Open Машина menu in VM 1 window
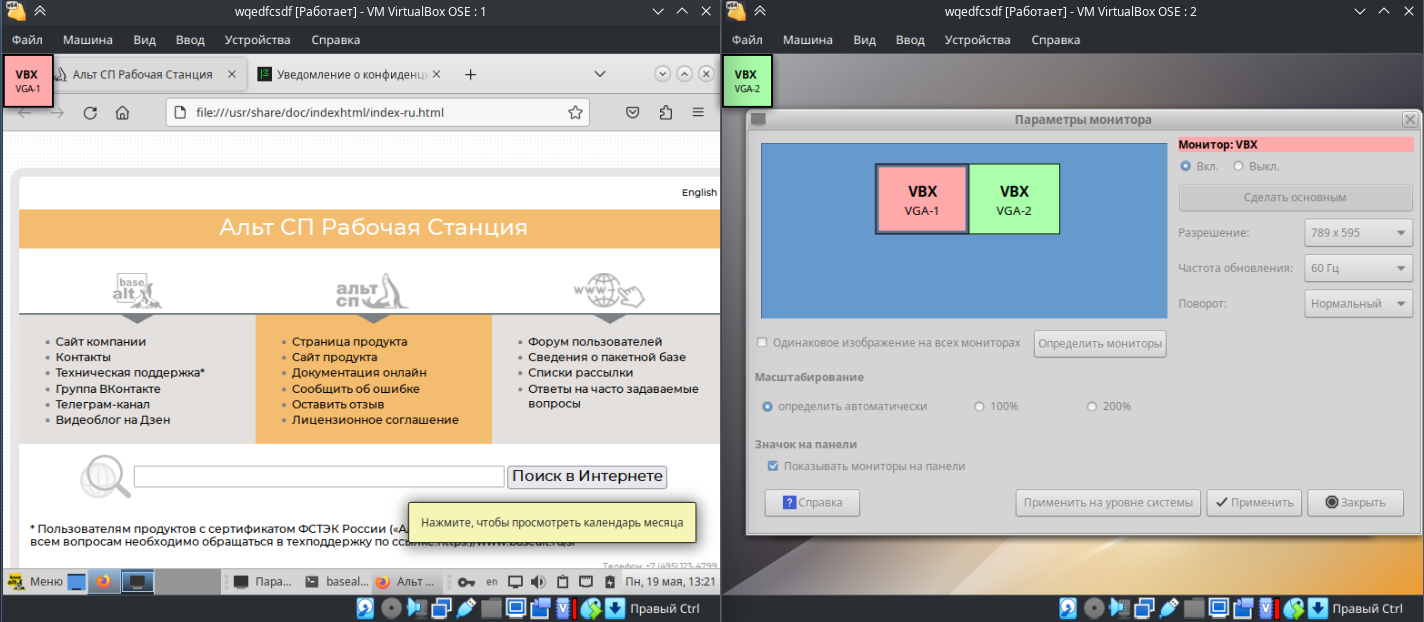Screen dimensions: 1424x622 pyautogui.click(x=88, y=40)
